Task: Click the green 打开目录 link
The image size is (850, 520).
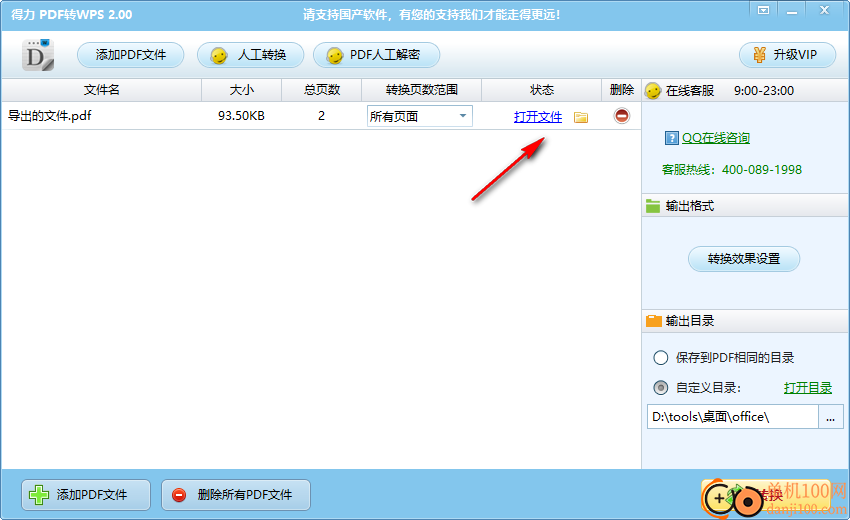Action: coord(808,388)
